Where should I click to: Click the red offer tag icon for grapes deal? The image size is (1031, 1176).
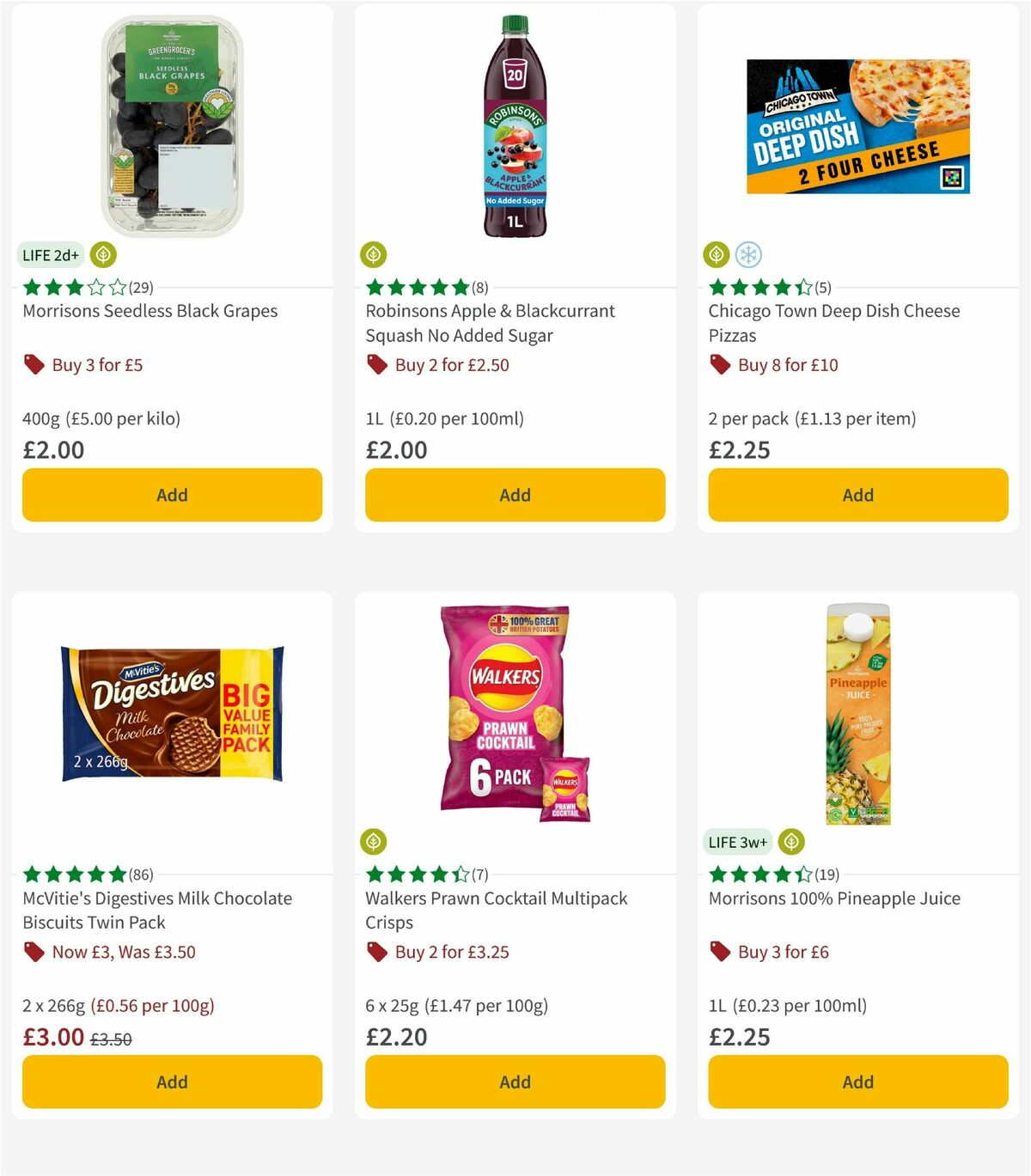[34, 364]
